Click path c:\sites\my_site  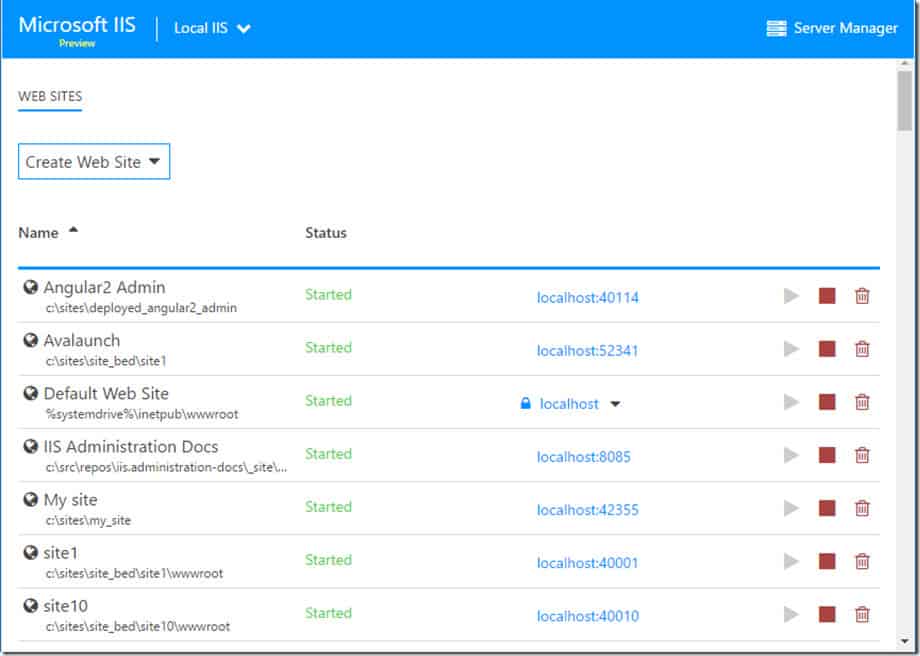point(89,520)
